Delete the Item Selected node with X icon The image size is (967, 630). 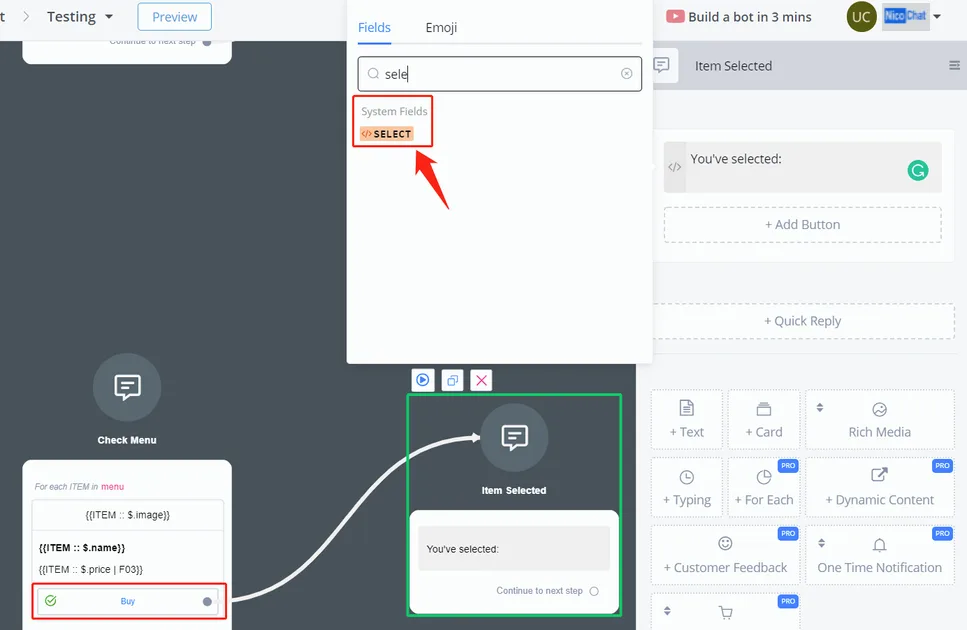pos(482,380)
